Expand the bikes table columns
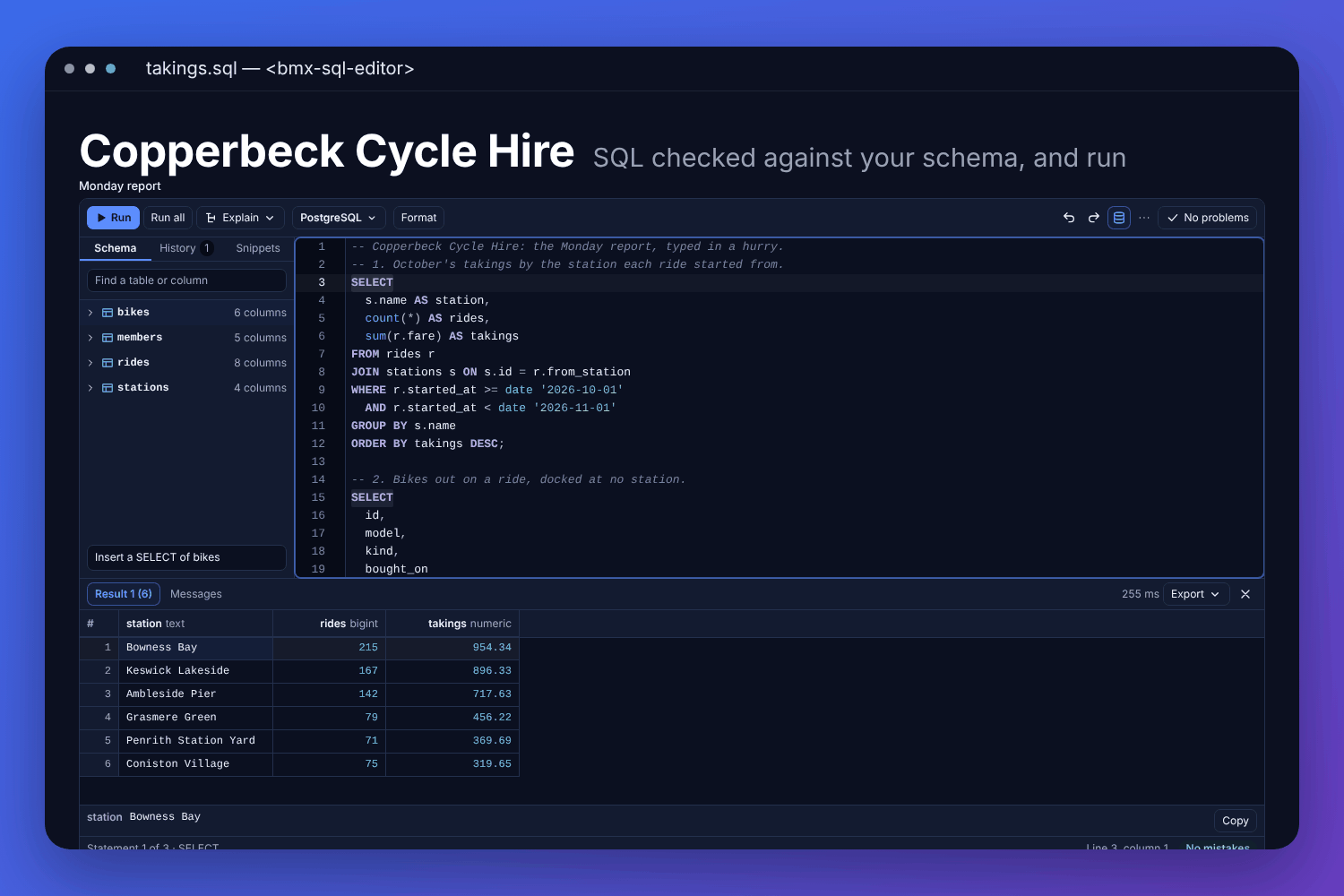This screenshot has width=1344, height=896. 90,313
